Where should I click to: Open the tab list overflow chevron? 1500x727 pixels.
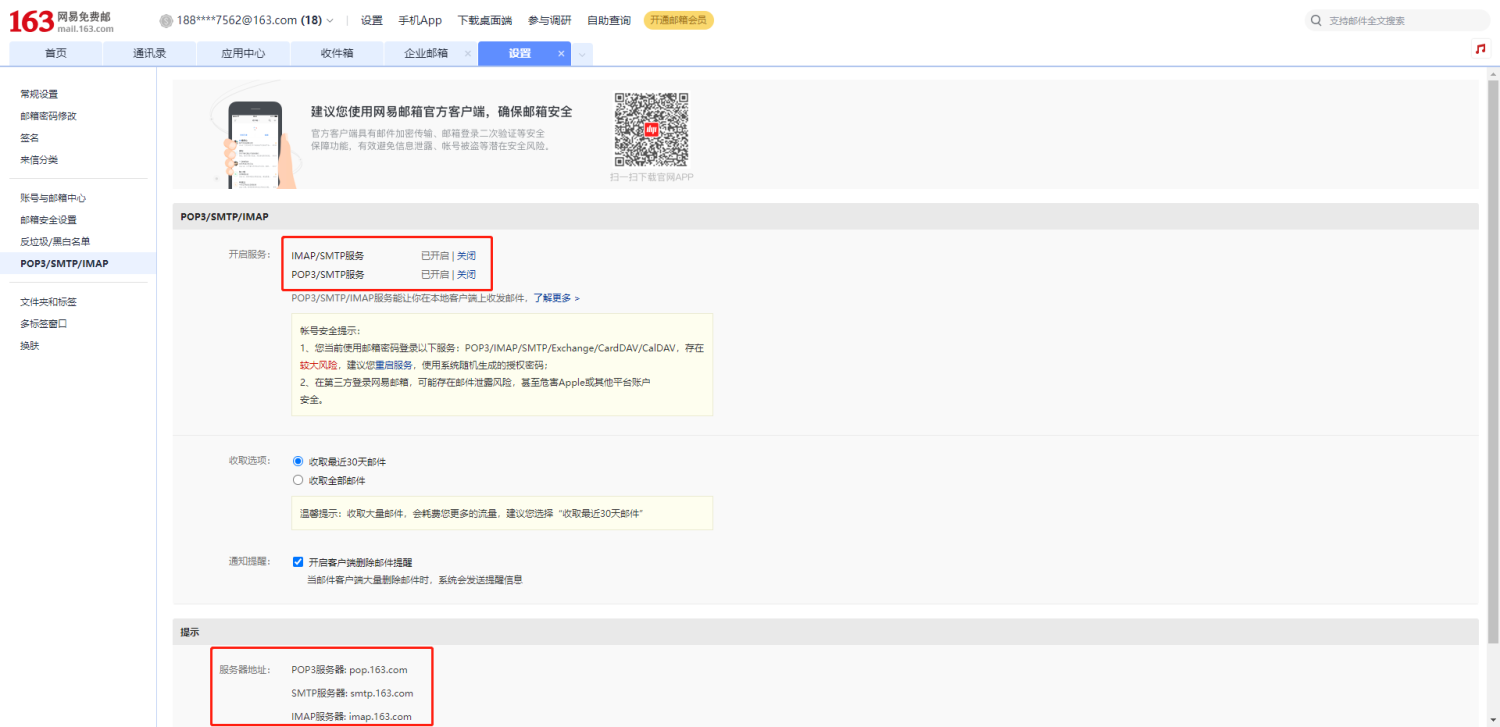[582, 55]
